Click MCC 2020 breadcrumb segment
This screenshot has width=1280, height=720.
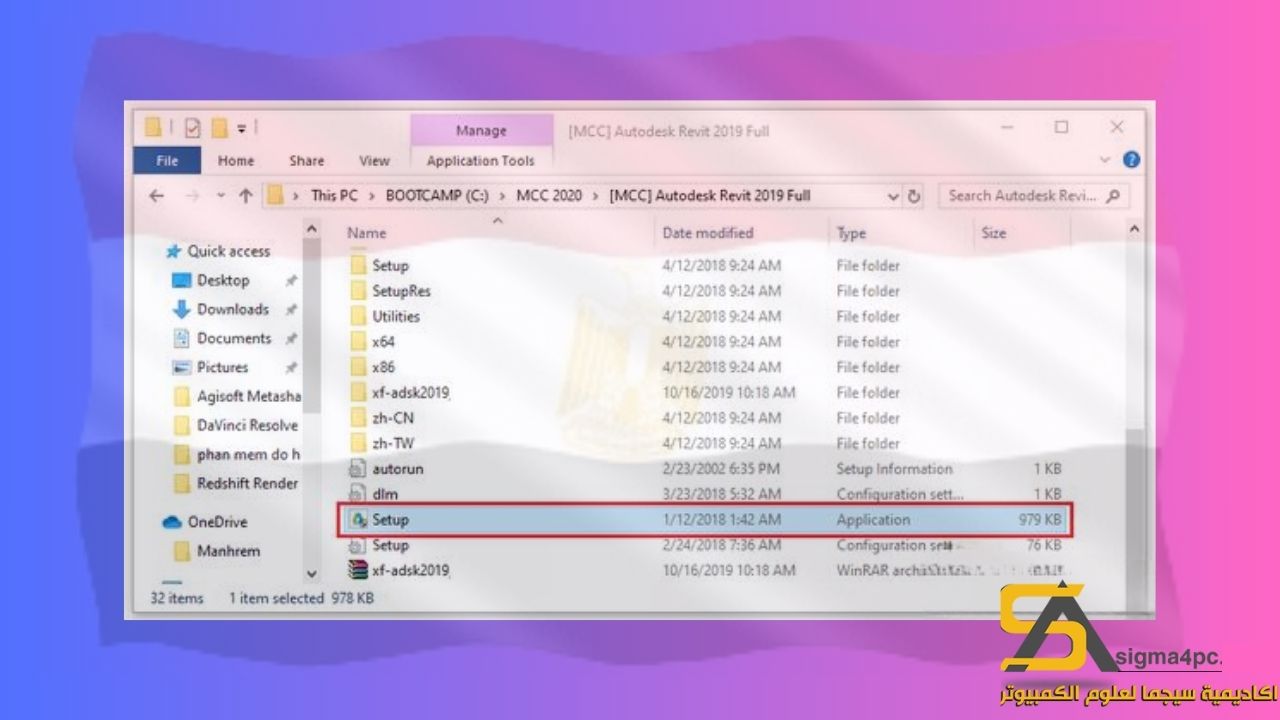(549, 196)
